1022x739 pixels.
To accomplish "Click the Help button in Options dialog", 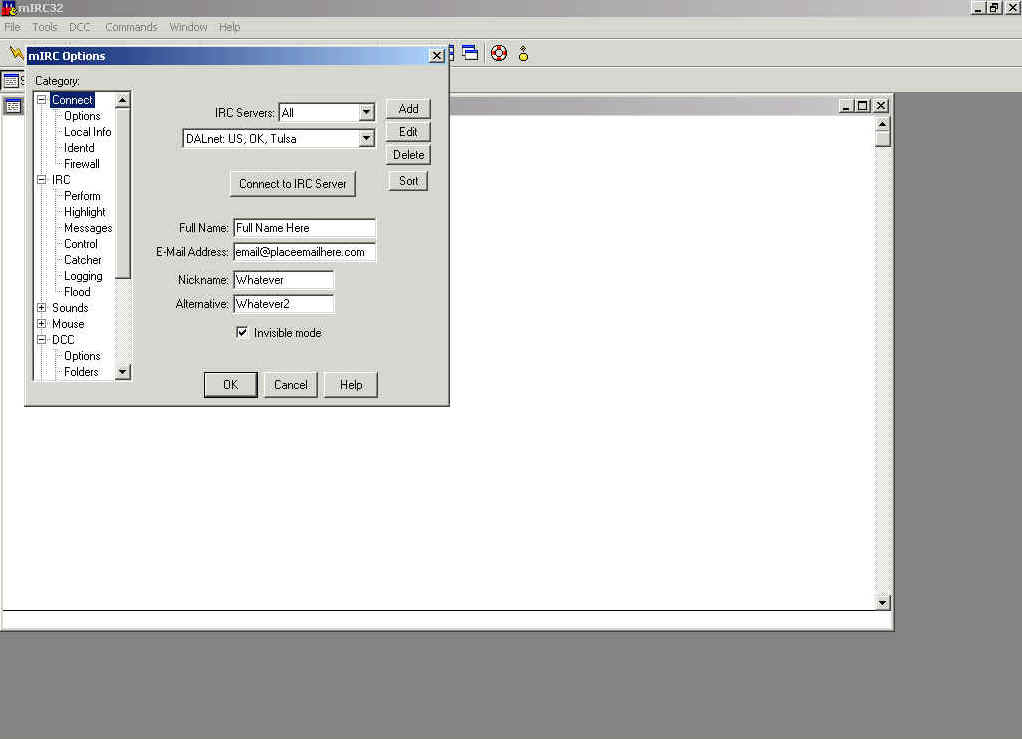I will click(351, 384).
